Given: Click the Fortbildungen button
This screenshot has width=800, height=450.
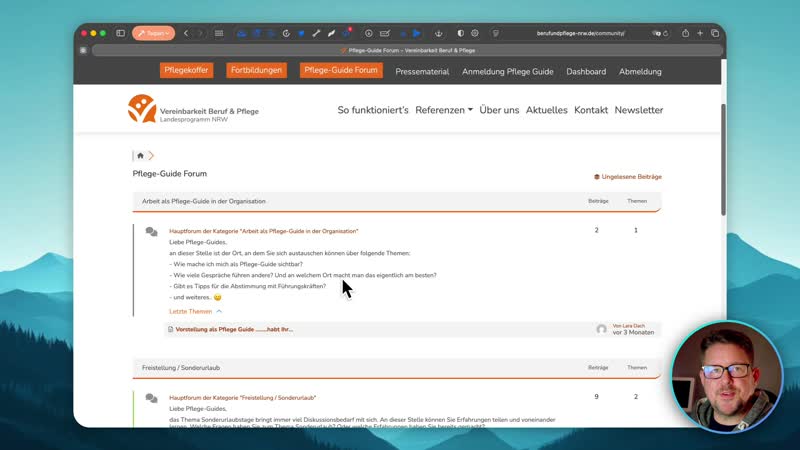Looking at the screenshot, I should coord(257,71).
